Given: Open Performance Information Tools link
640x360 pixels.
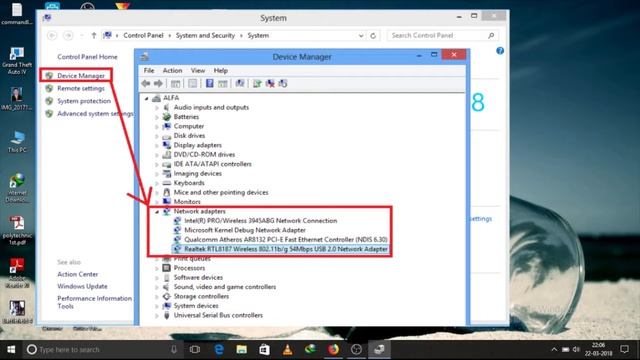Looking at the screenshot, I should (x=94, y=302).
